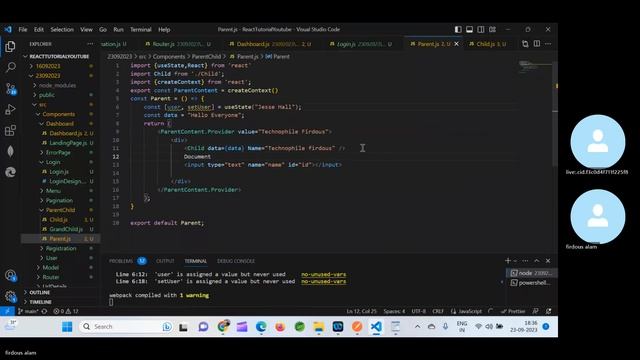640x360 pixels.
Task: Open the Microsoft Edge Tools view
Action: (10, 172)
